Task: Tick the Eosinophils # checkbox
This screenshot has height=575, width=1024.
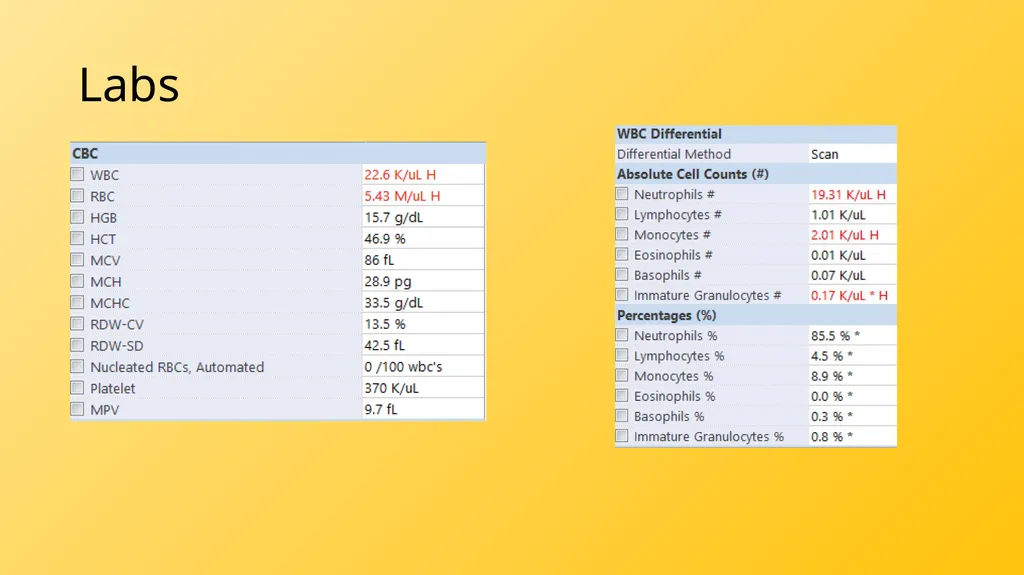Action: click(x=622, y=255)
